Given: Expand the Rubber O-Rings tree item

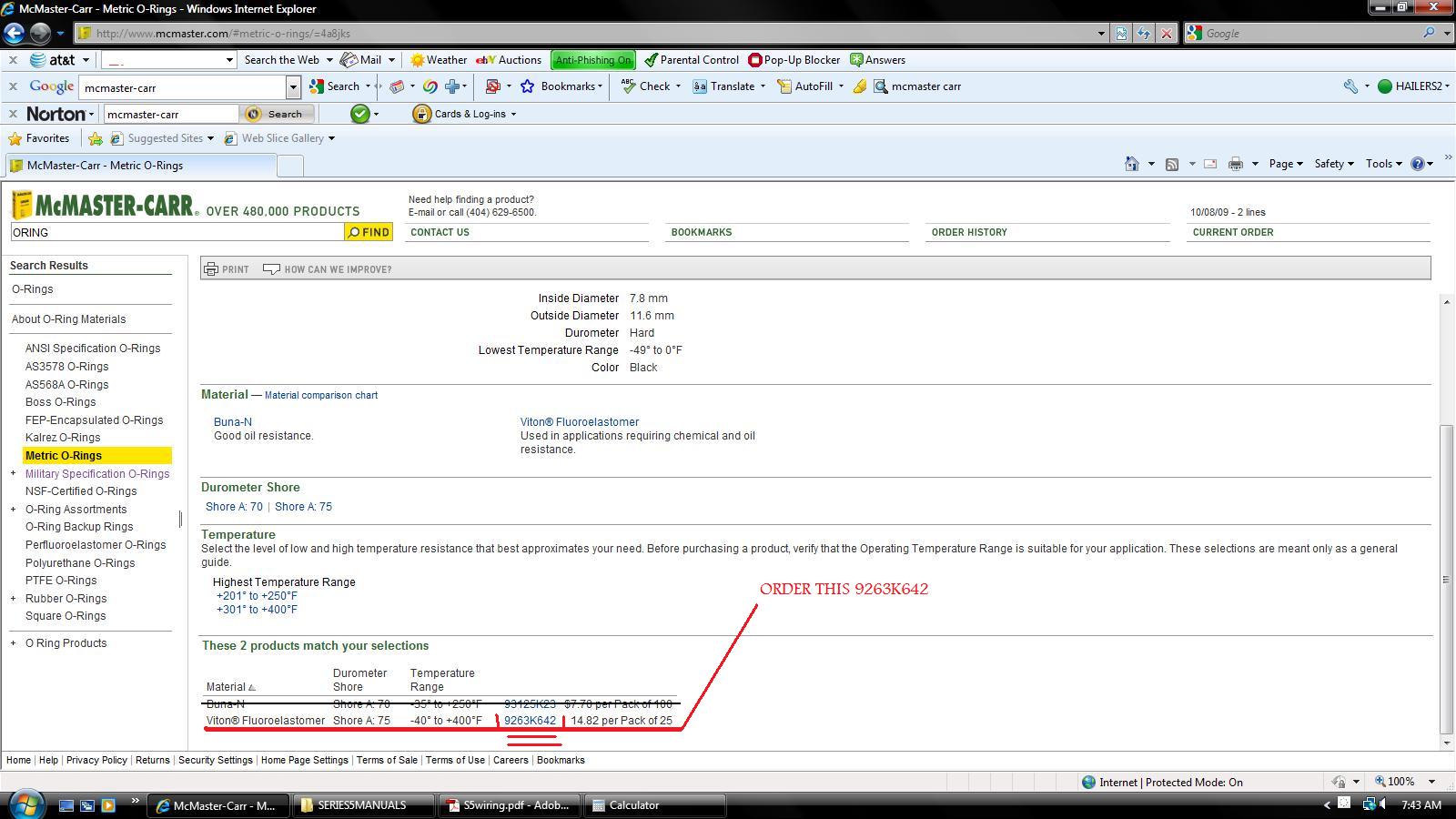Looking at the screenshot, I should [x=13, y=599].
